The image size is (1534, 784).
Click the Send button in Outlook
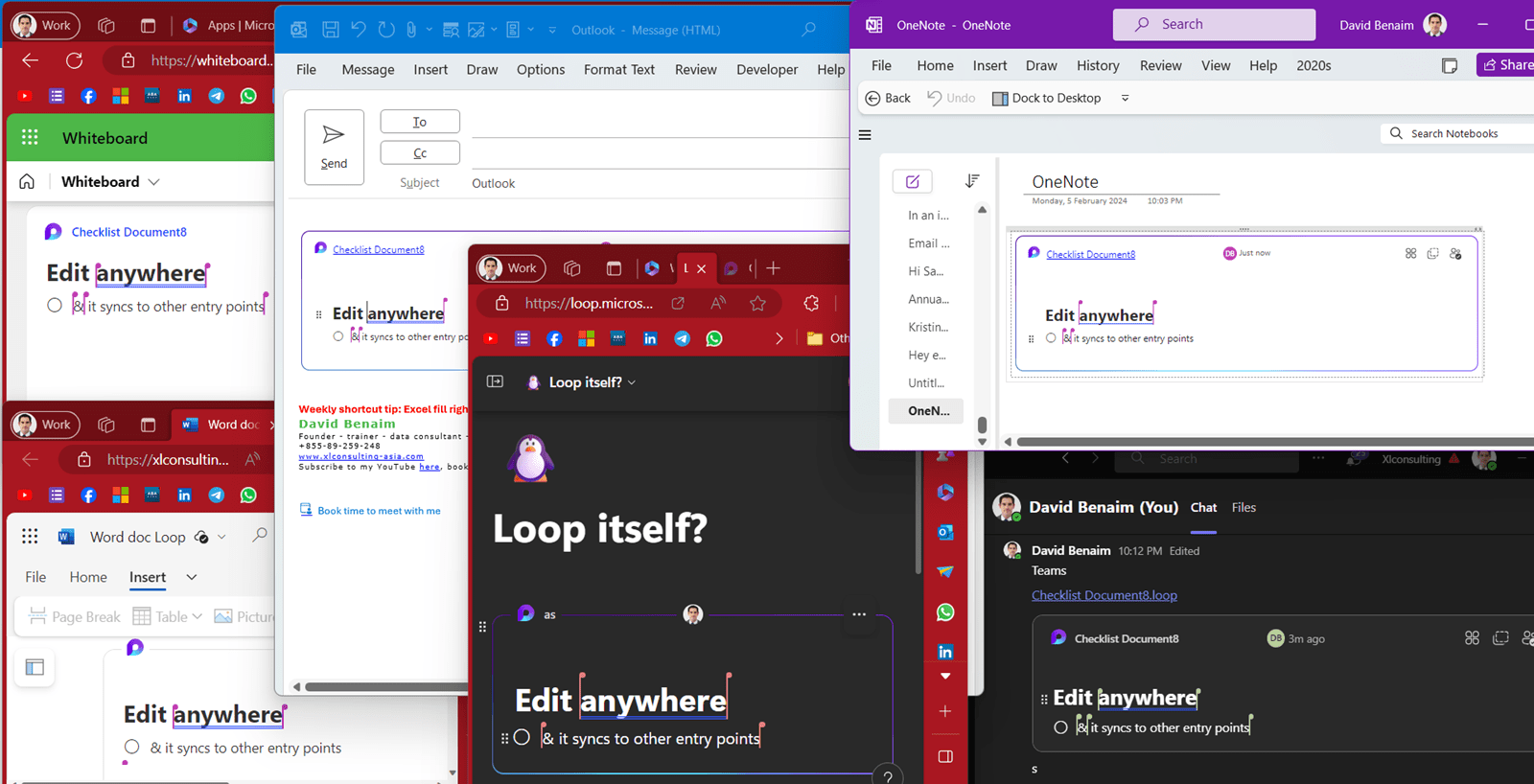pos(334,147)
